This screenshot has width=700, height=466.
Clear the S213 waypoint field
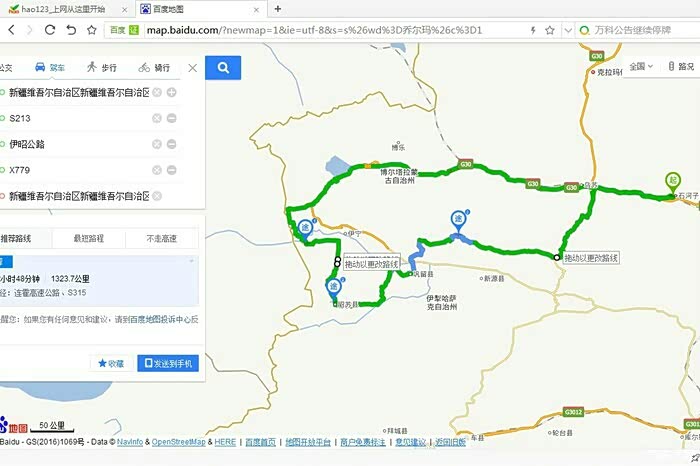(x=157, y=118)
